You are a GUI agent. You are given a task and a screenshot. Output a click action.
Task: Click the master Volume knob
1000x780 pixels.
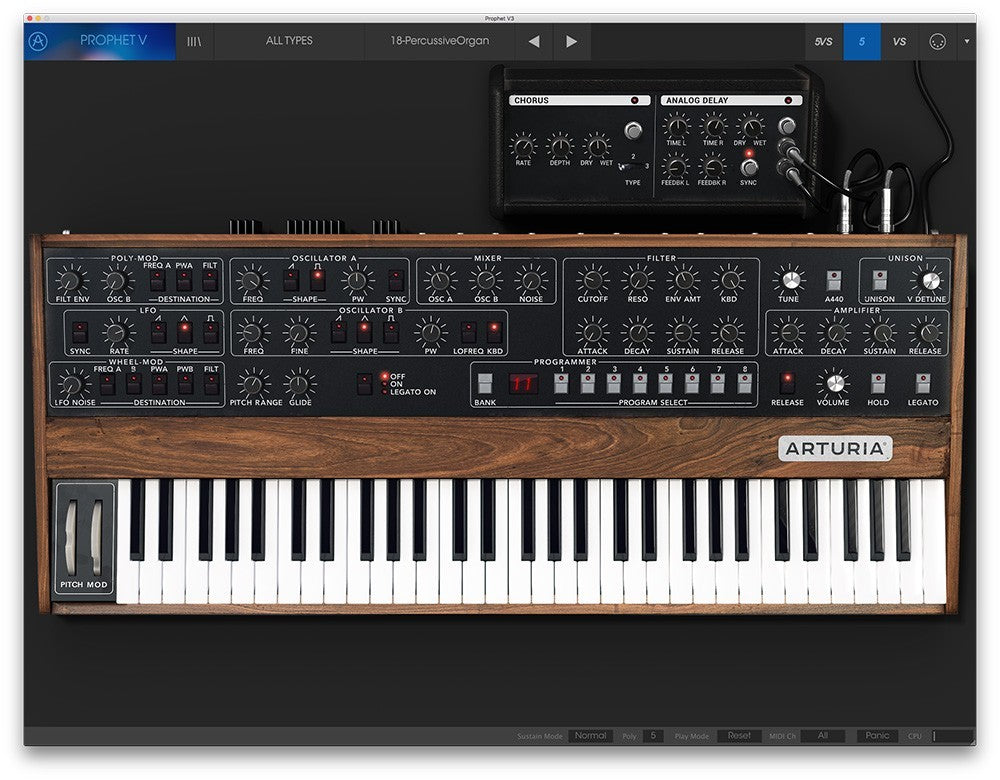(x=834, y=383)
